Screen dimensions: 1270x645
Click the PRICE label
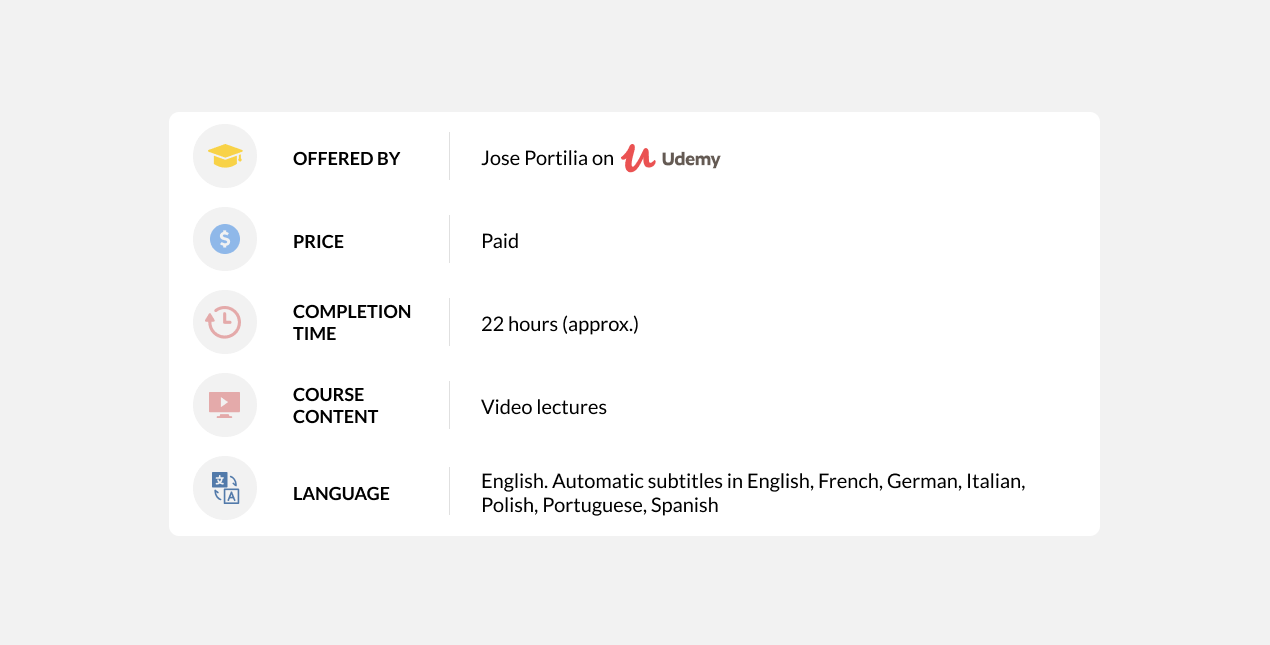pyautogui.click(x=318, y=241)
